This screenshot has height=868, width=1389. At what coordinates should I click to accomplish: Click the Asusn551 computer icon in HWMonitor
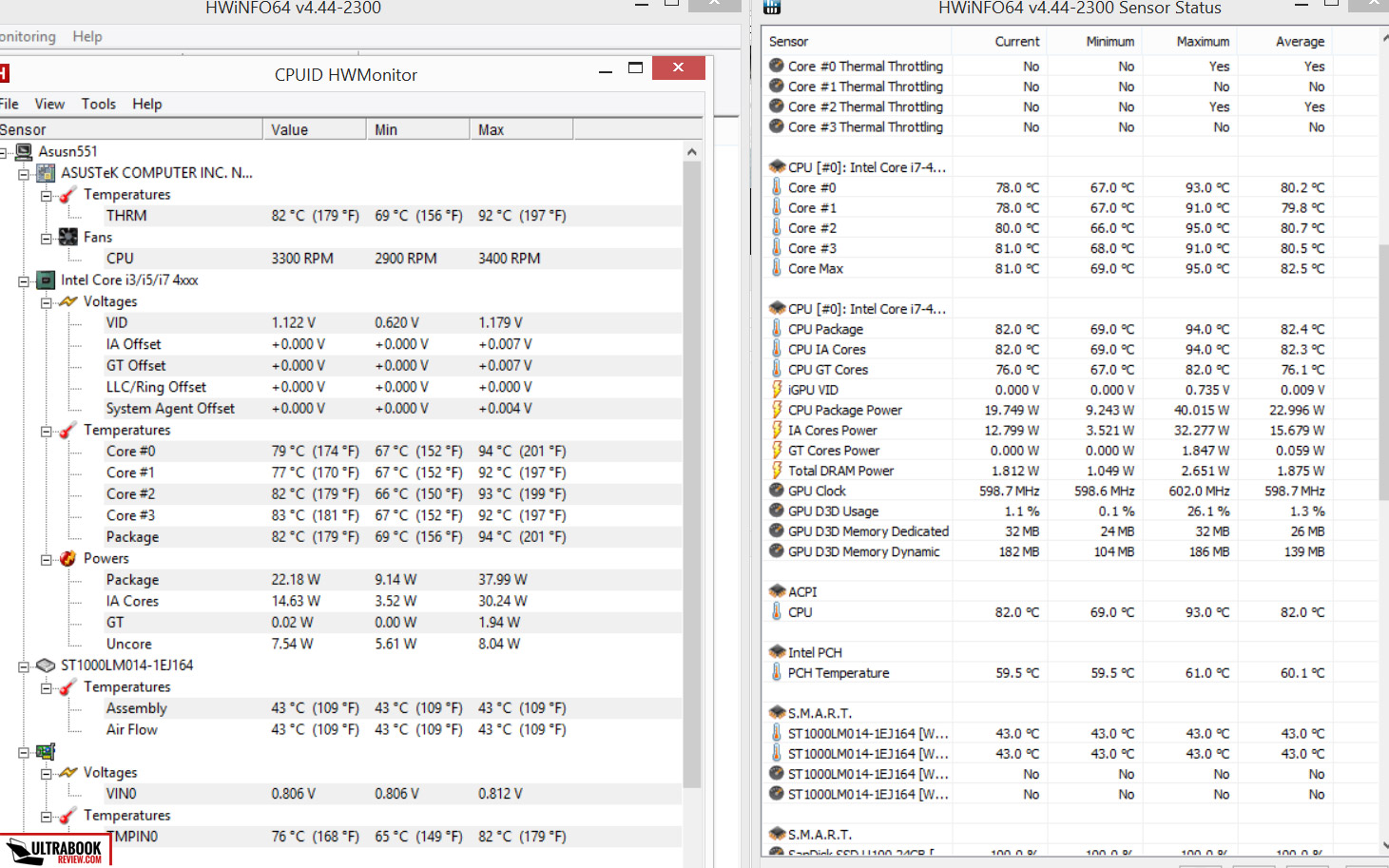pos(23,151)
